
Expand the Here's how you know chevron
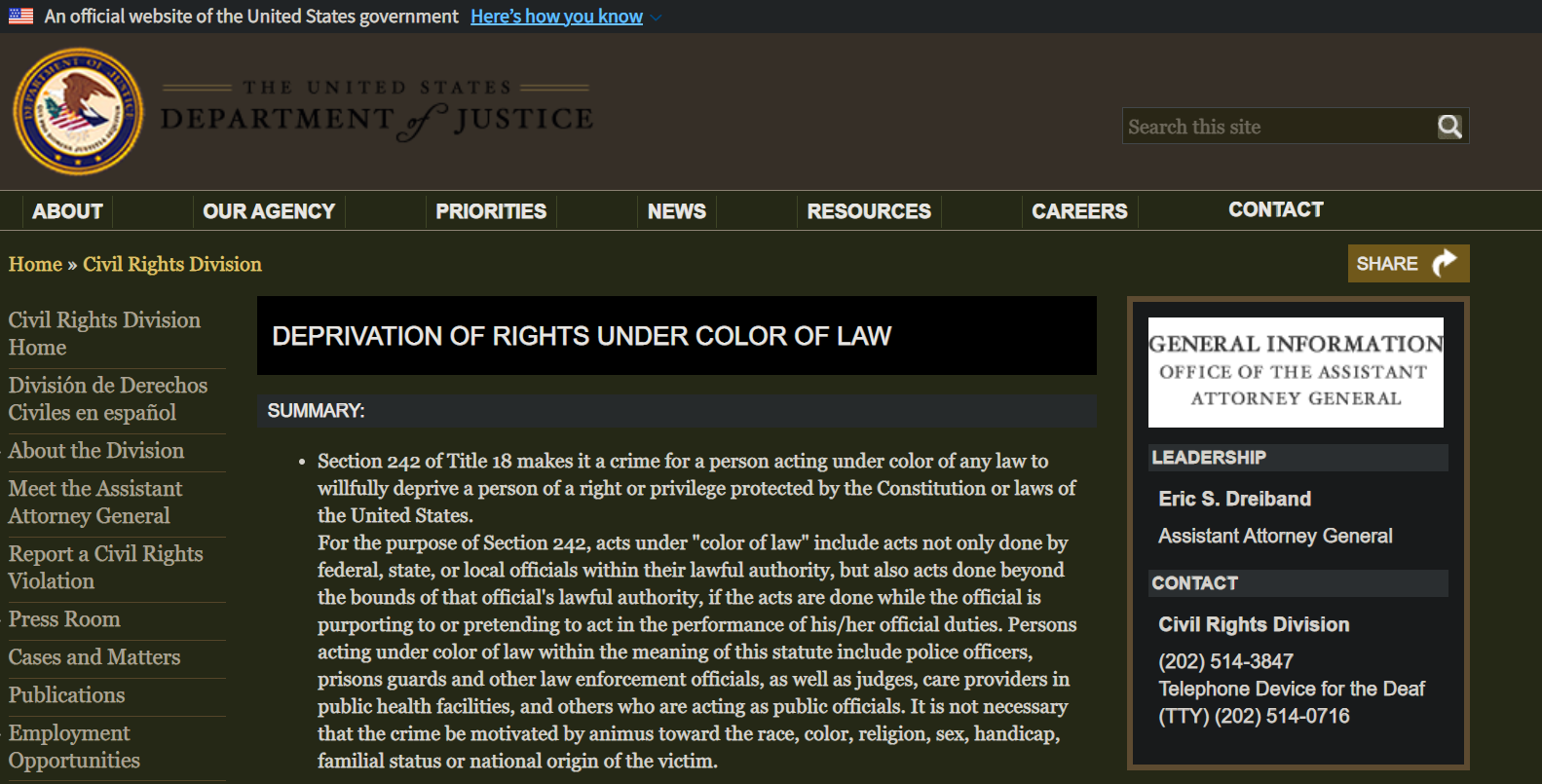[656, 18]
